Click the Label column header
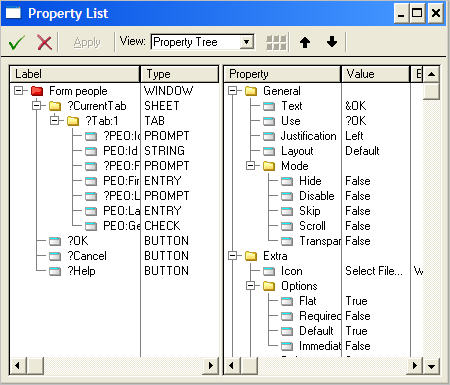 coord(75,74)
